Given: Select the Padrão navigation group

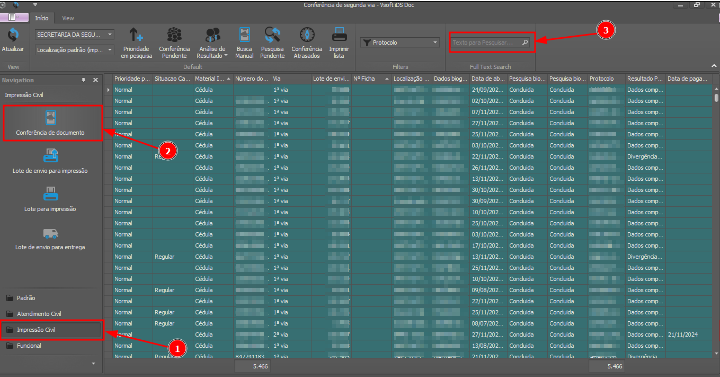Looking at the screenshot, I should [x=51, y=298].
